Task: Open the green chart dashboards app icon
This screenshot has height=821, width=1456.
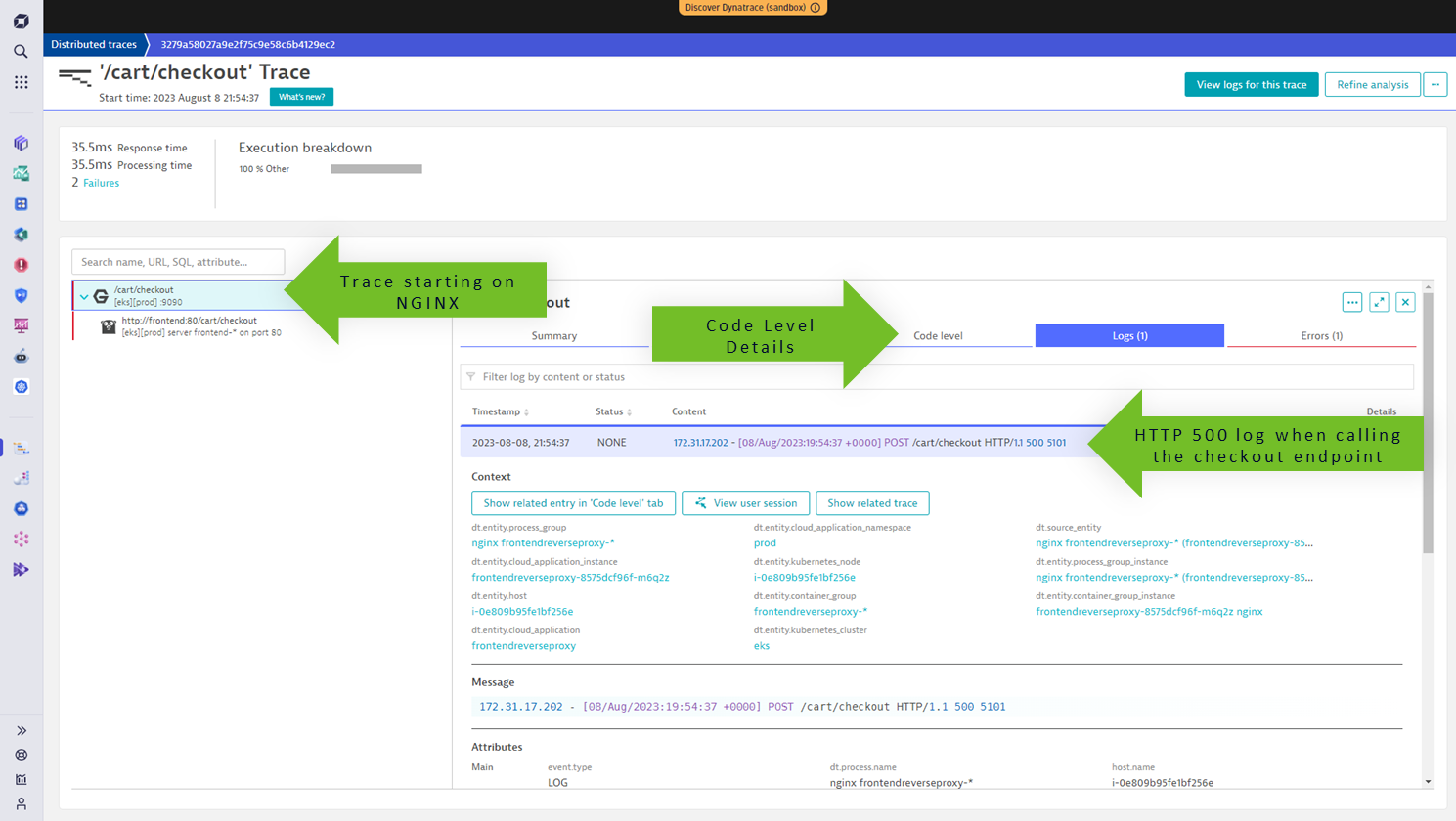Action: (21, 174)
